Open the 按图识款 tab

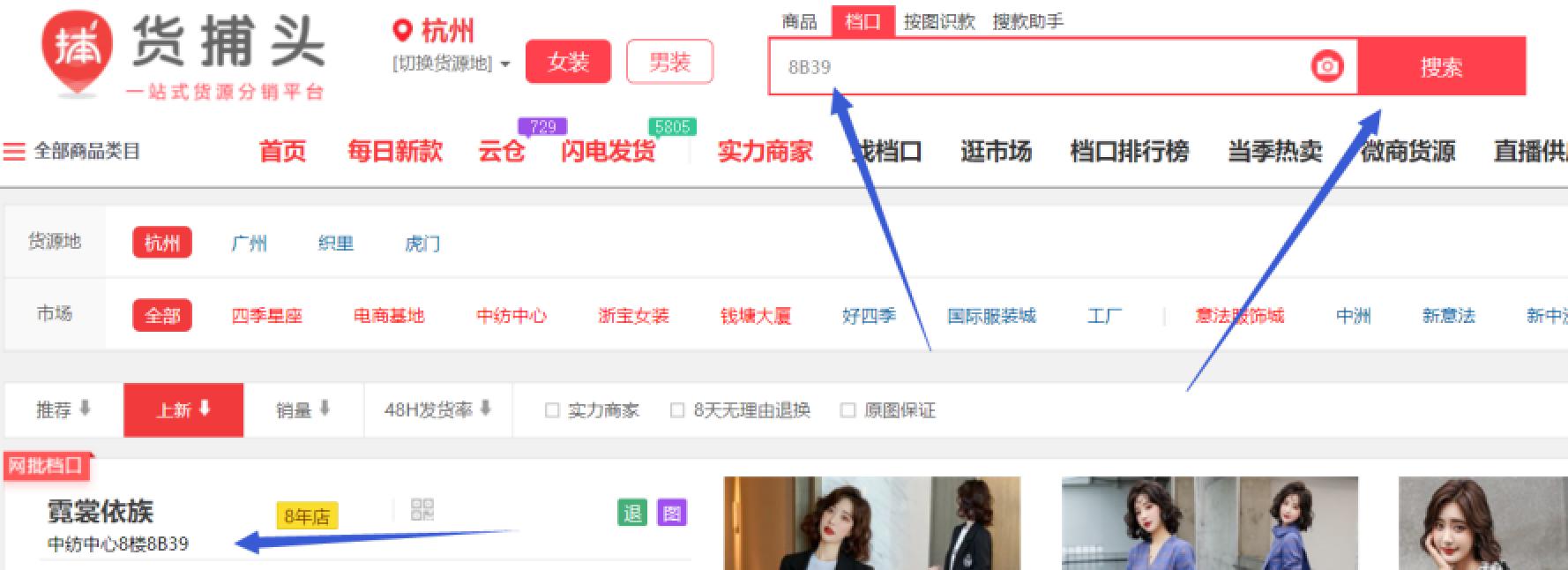939,21
